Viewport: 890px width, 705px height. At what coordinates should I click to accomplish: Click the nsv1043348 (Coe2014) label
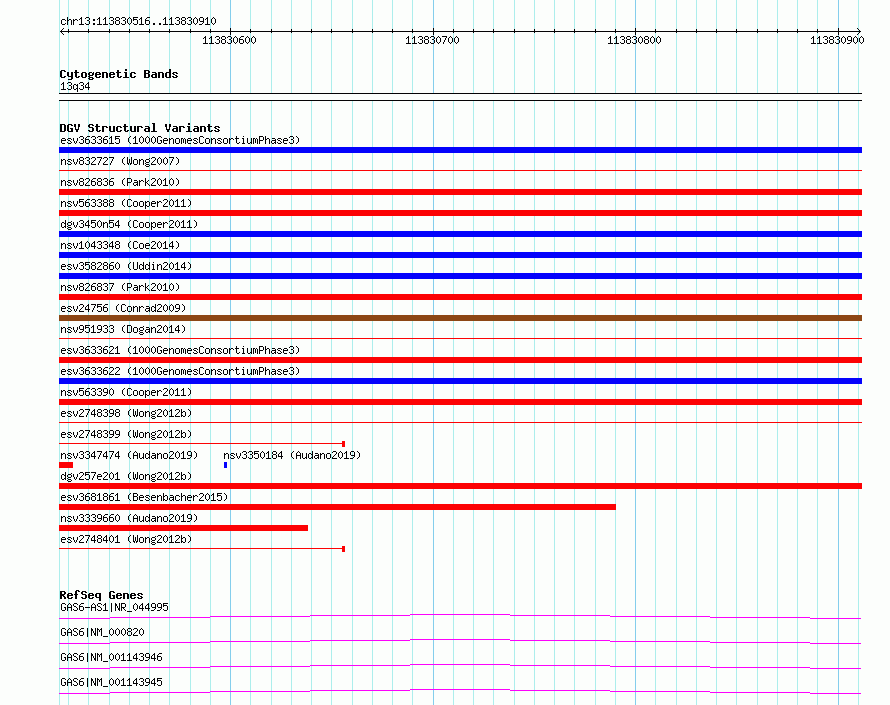120,245
